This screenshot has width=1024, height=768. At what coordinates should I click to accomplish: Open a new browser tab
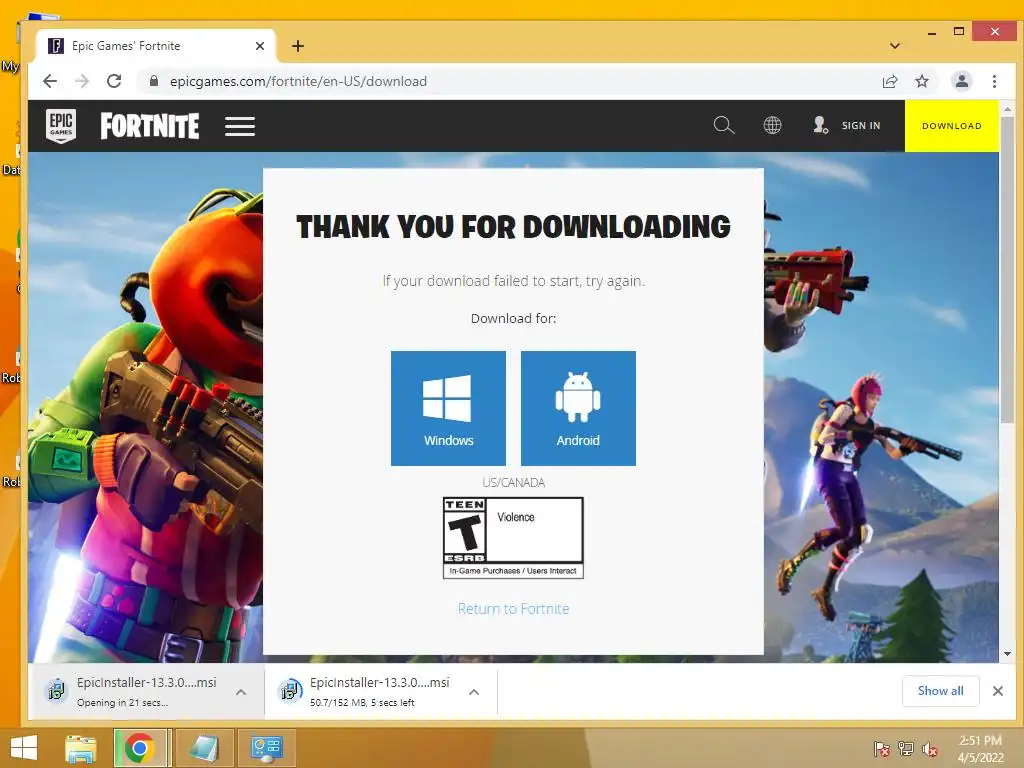point(298,46)
